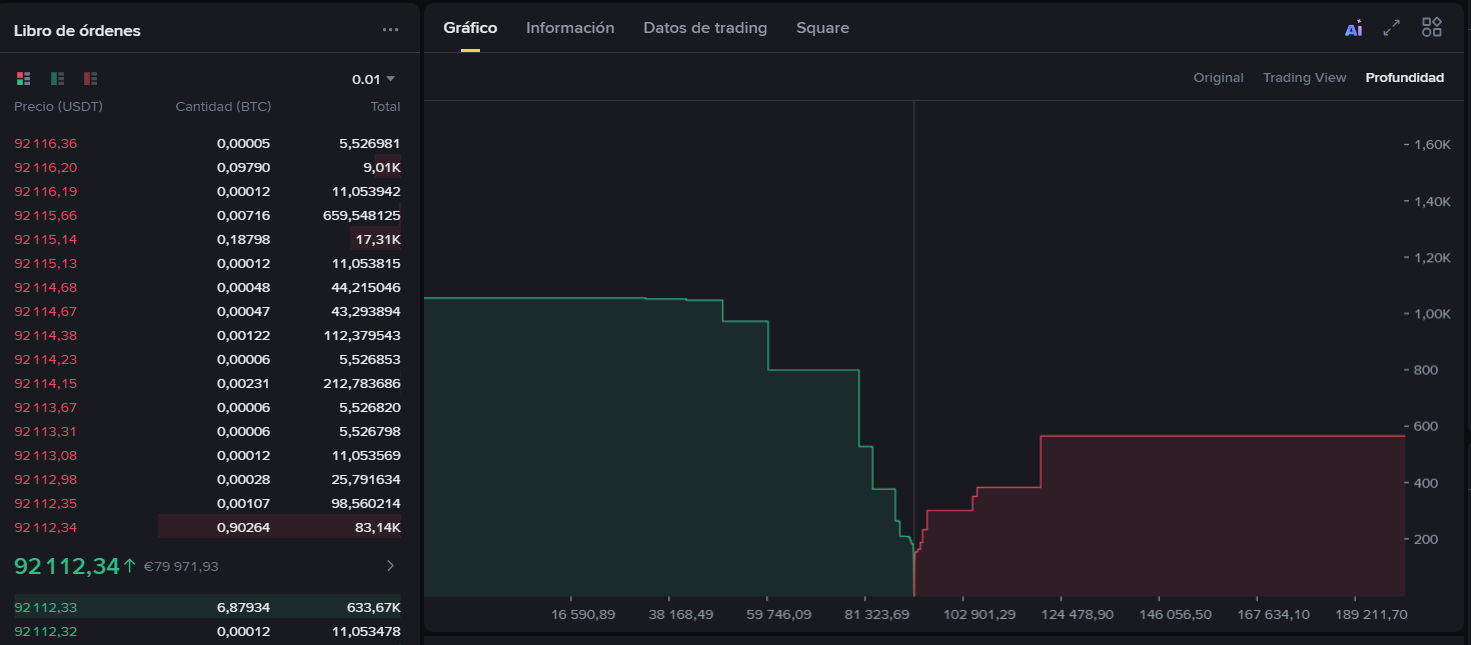Select the Gráfico tab

[470, 28]
